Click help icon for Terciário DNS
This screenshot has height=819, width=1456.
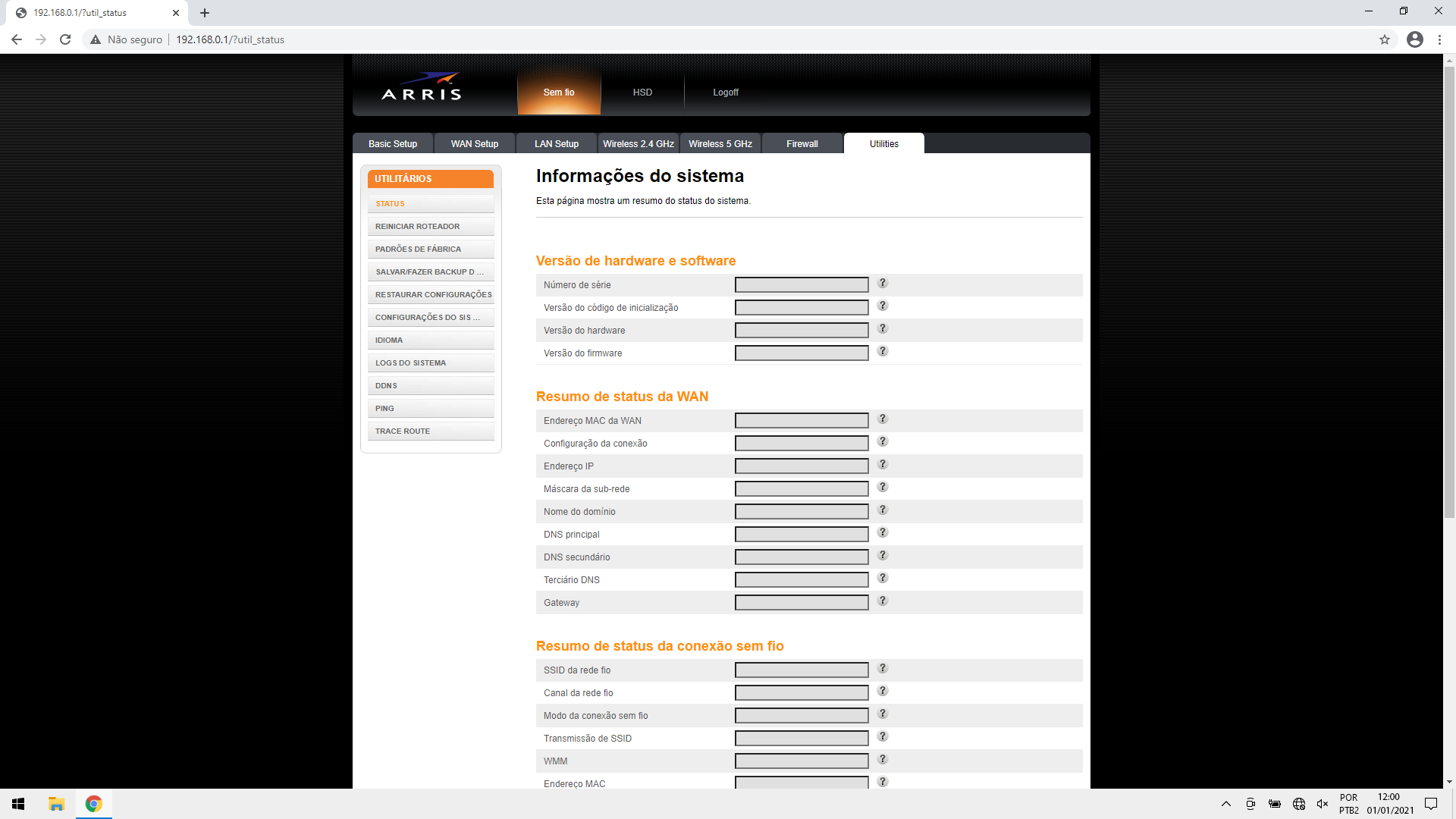point(883,578)
